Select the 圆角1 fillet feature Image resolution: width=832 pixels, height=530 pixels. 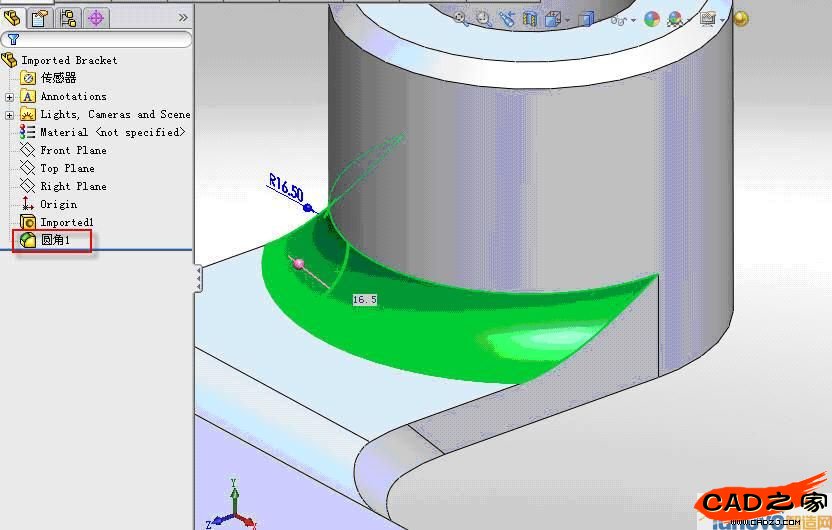point(55,241)
